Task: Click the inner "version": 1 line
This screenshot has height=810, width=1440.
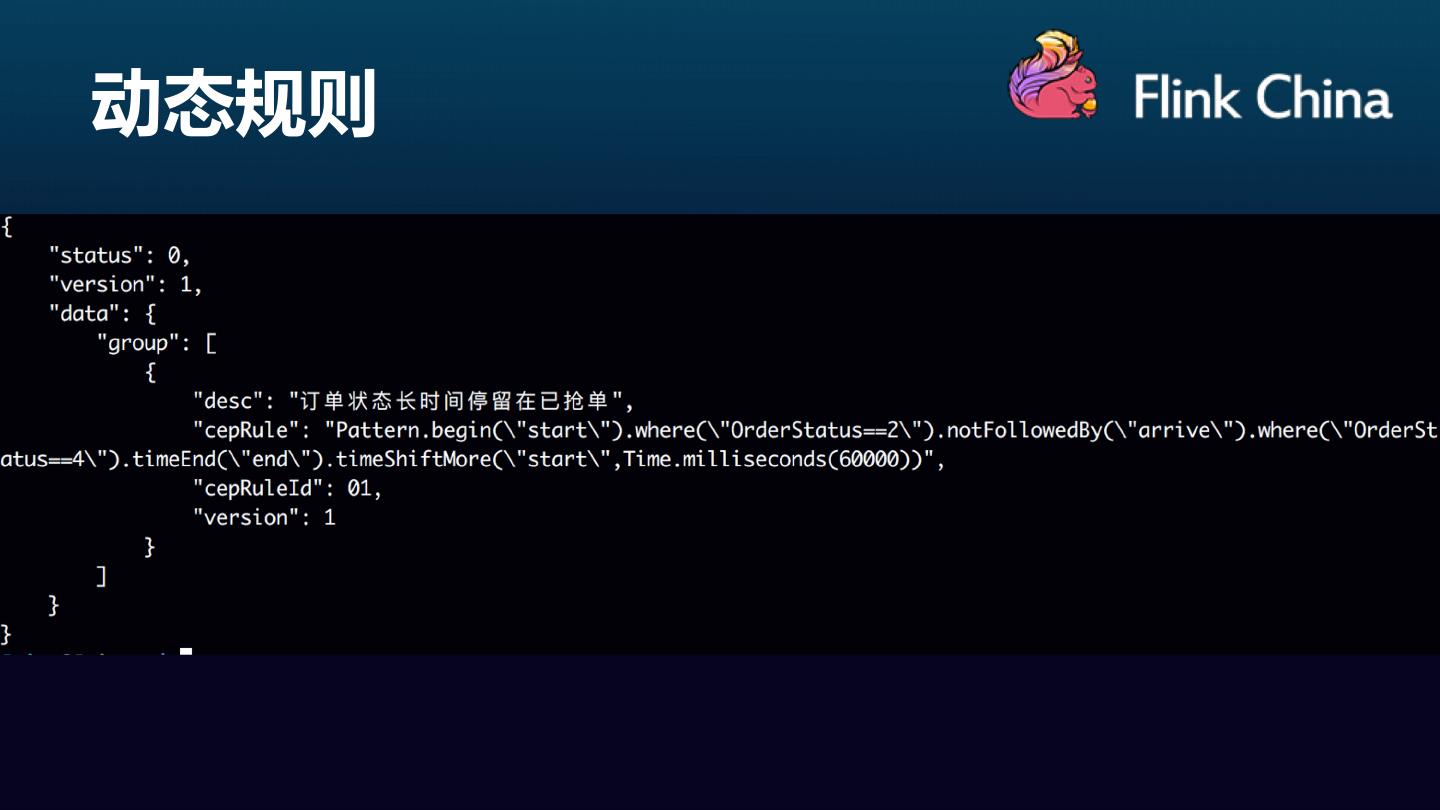Action: click(264, 518)
